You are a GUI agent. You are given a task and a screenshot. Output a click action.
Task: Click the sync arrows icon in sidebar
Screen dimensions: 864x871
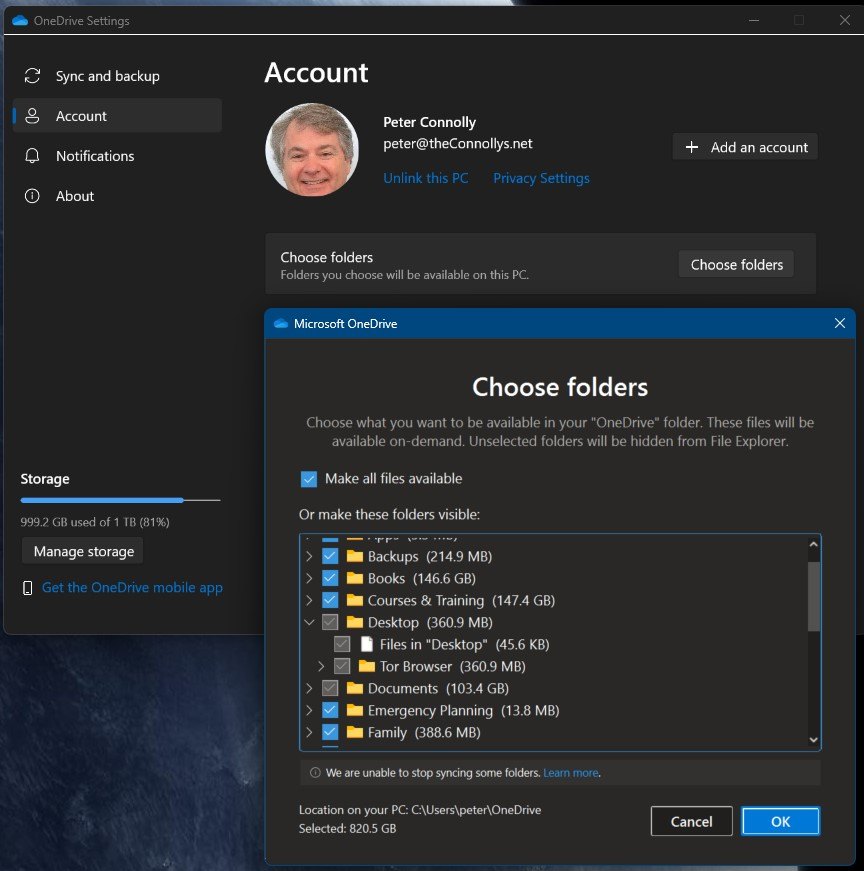point(32,76)
